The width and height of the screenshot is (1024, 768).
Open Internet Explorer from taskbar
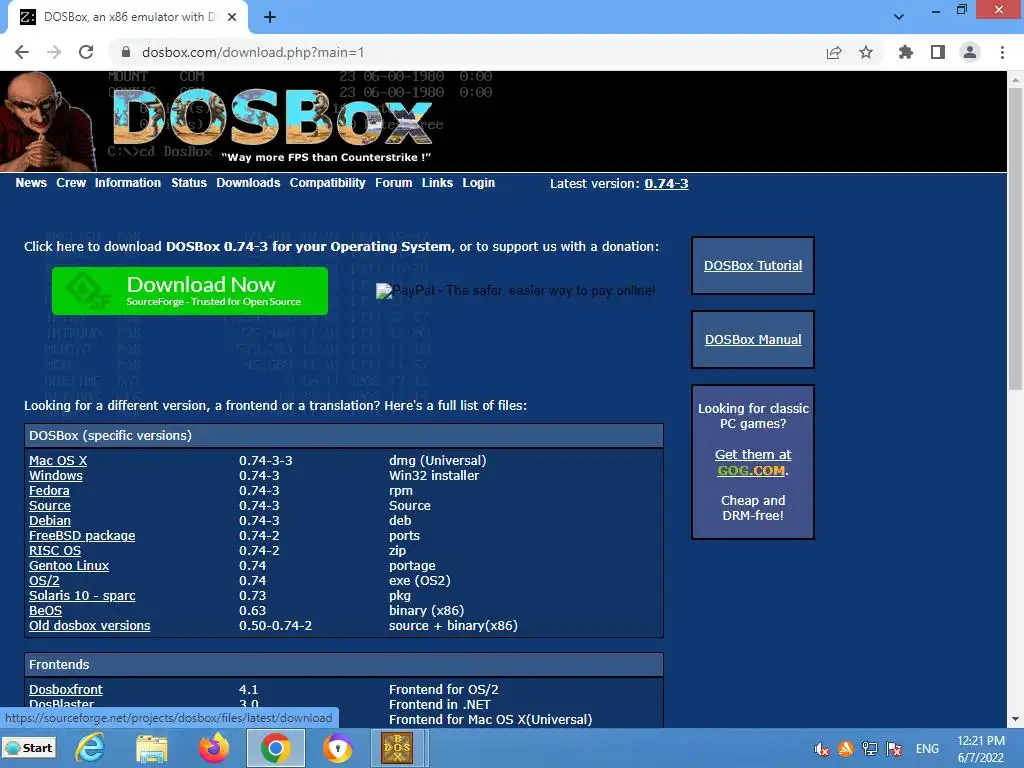pyautogui.click(x=89, y=748)
